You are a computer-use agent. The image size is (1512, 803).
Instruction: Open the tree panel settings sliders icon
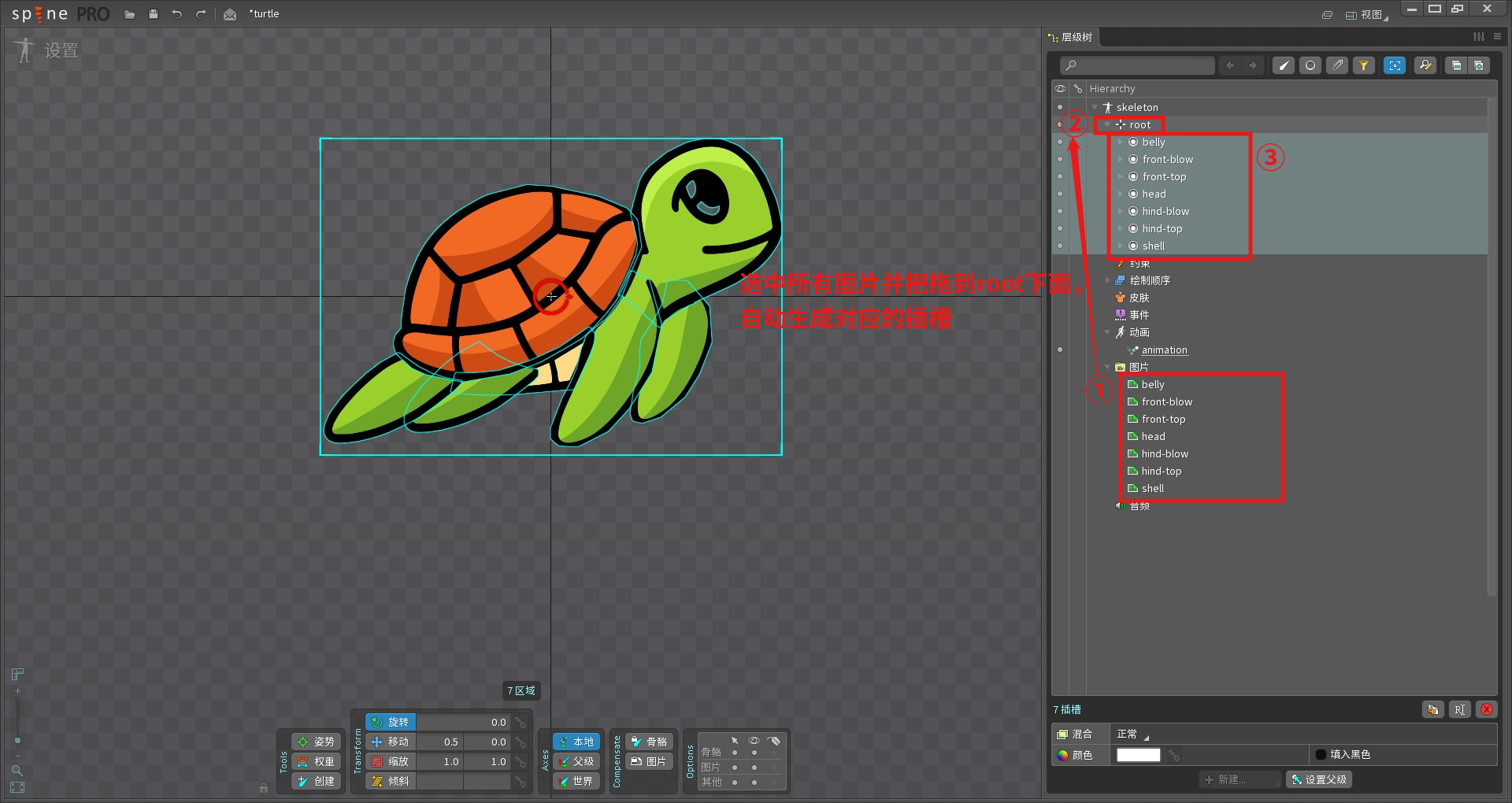[1479, 37]
